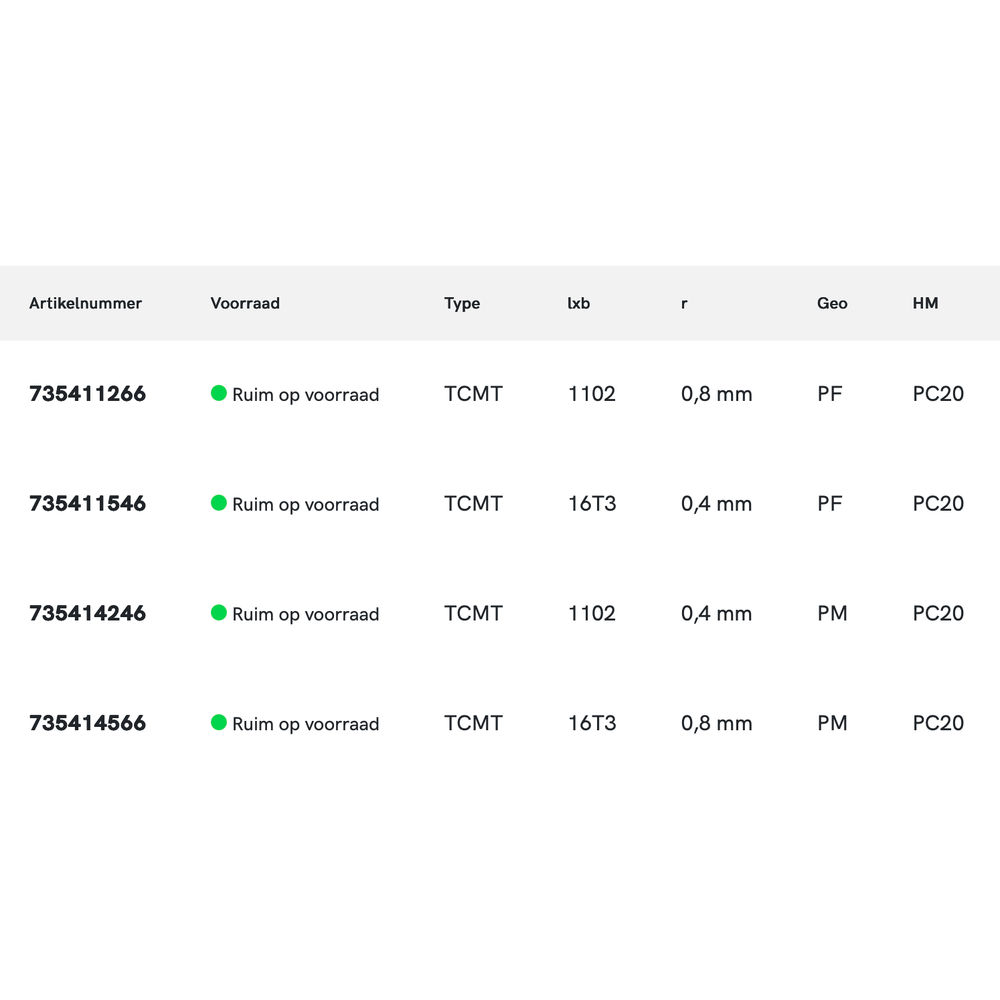The image size is (1000, 1000).
Task: Sort by Voorraad column header
Action: [x=245, y=303]
